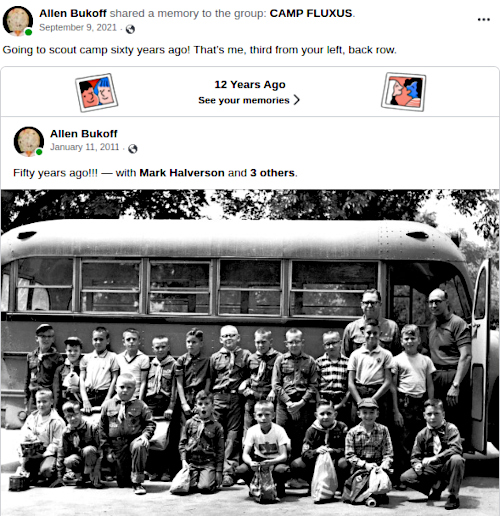
Task: Click the green online status dot on the top avatar
Action: pos(29,32)
